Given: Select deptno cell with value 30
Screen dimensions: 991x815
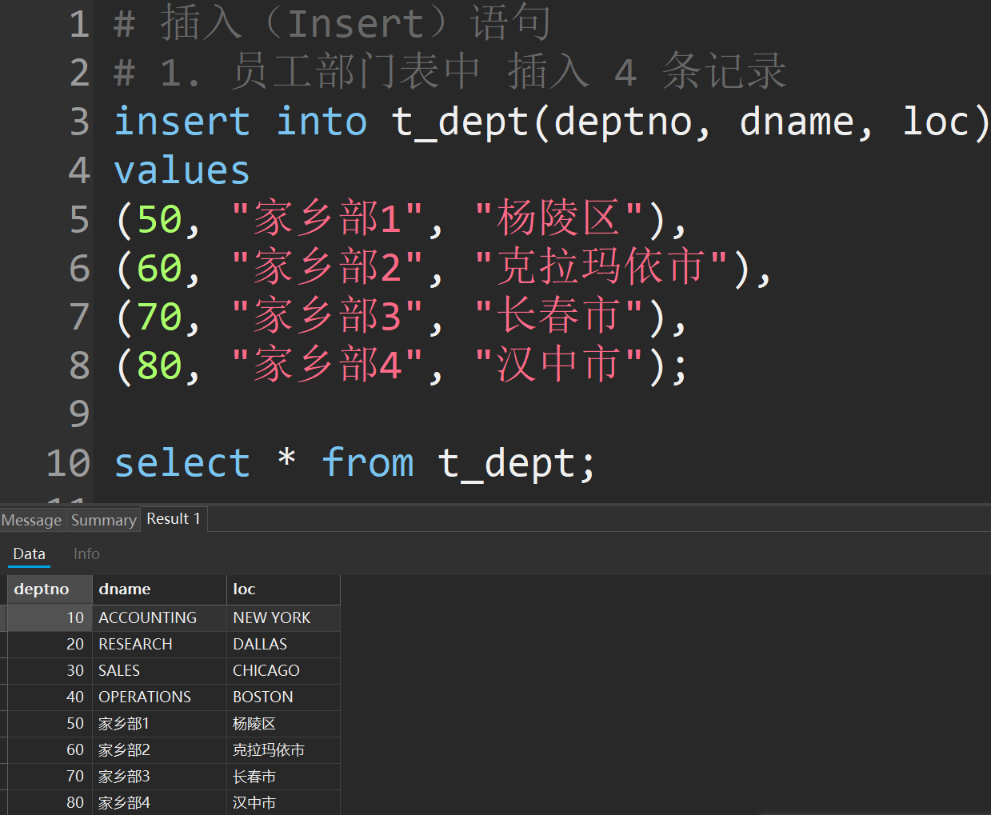Looking at the screenshot, I should pos(50,670).
